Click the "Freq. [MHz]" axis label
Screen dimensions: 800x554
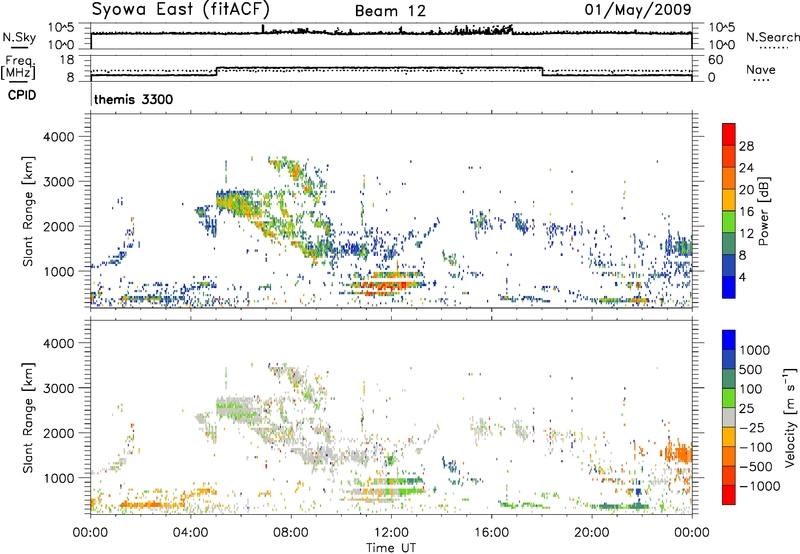pyautogui.click(x=18, y=67)
